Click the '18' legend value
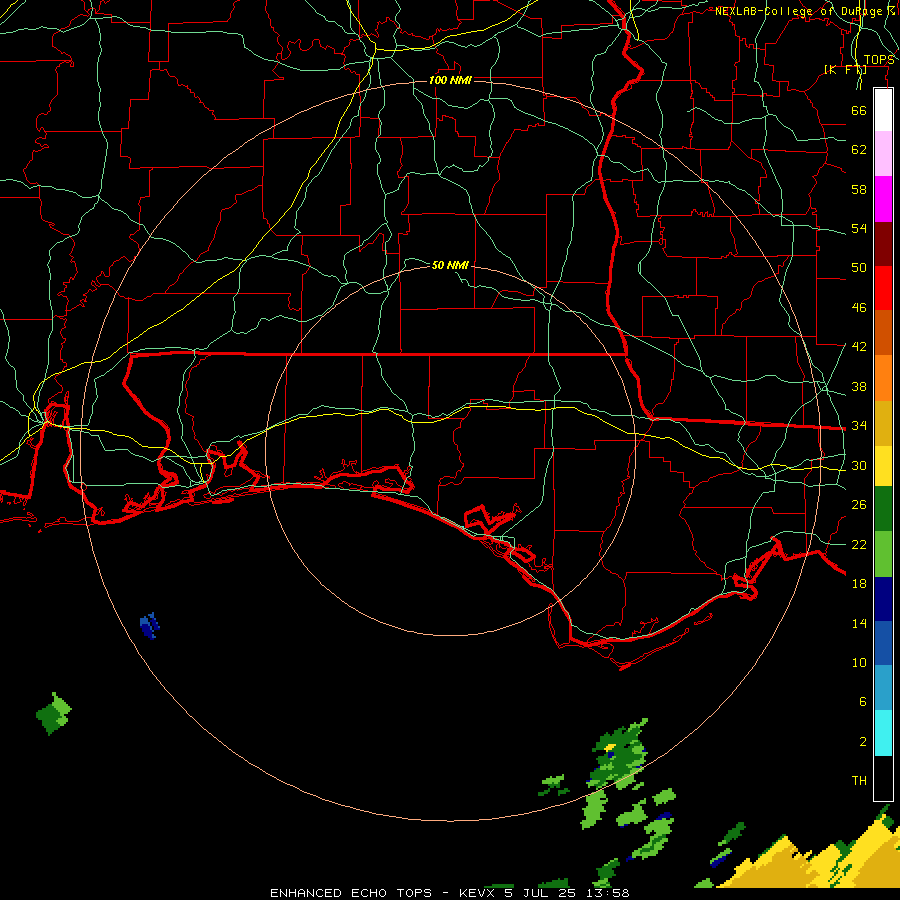This screenshot has height=900, width=900. pyautogui.click(x=859, y=584)
